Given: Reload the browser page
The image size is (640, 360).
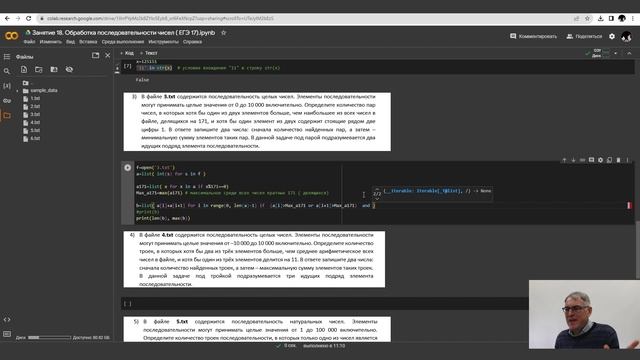Looking at the screenshot, I should (29, 18).
